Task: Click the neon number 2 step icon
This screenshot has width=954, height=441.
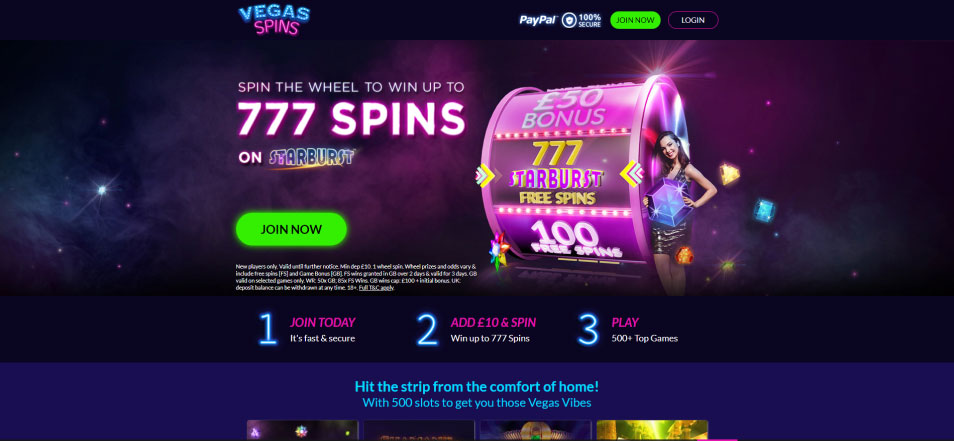Action: (x=427, y=329)
